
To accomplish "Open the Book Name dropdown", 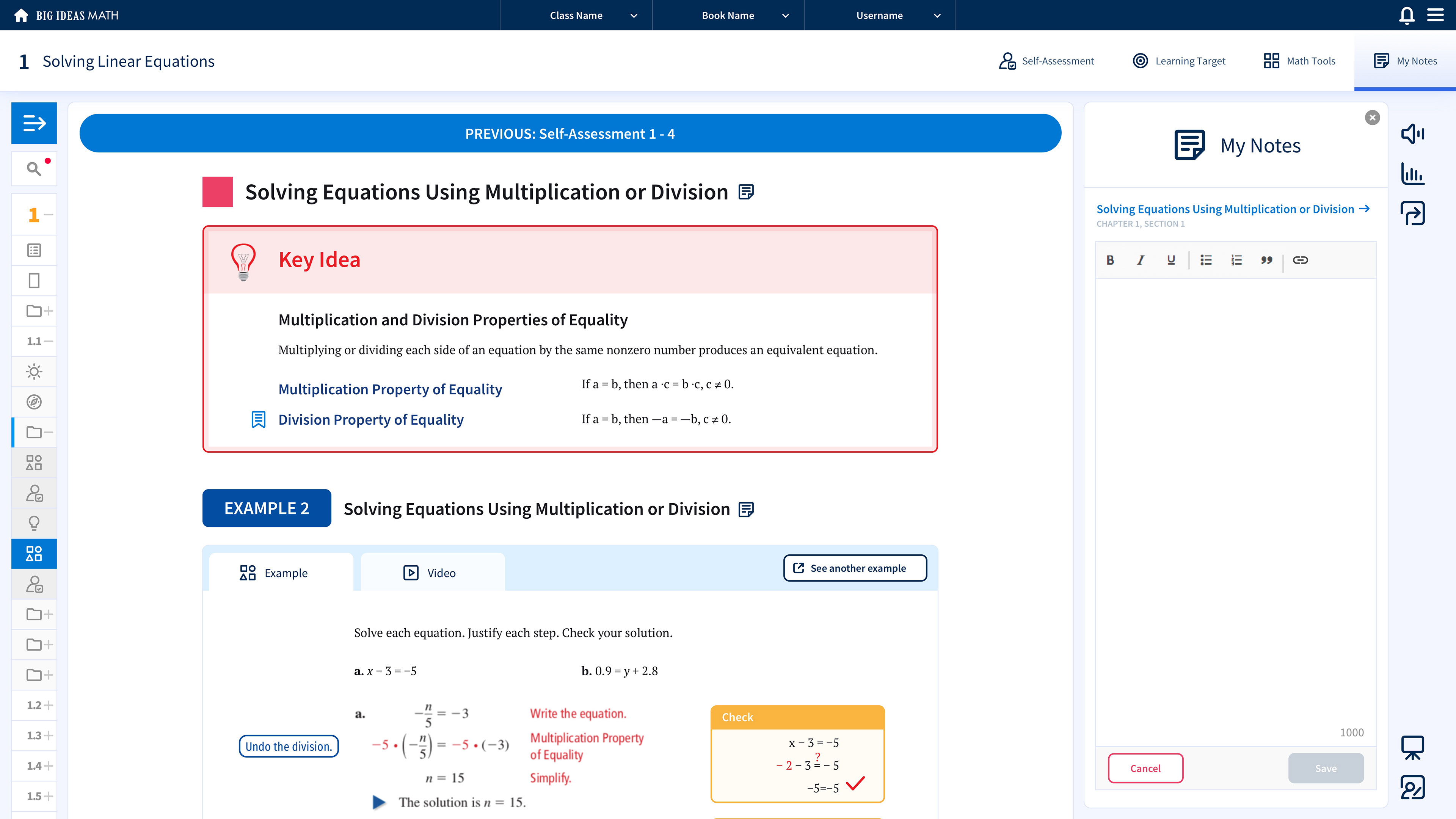I will (x=728, y=15).
